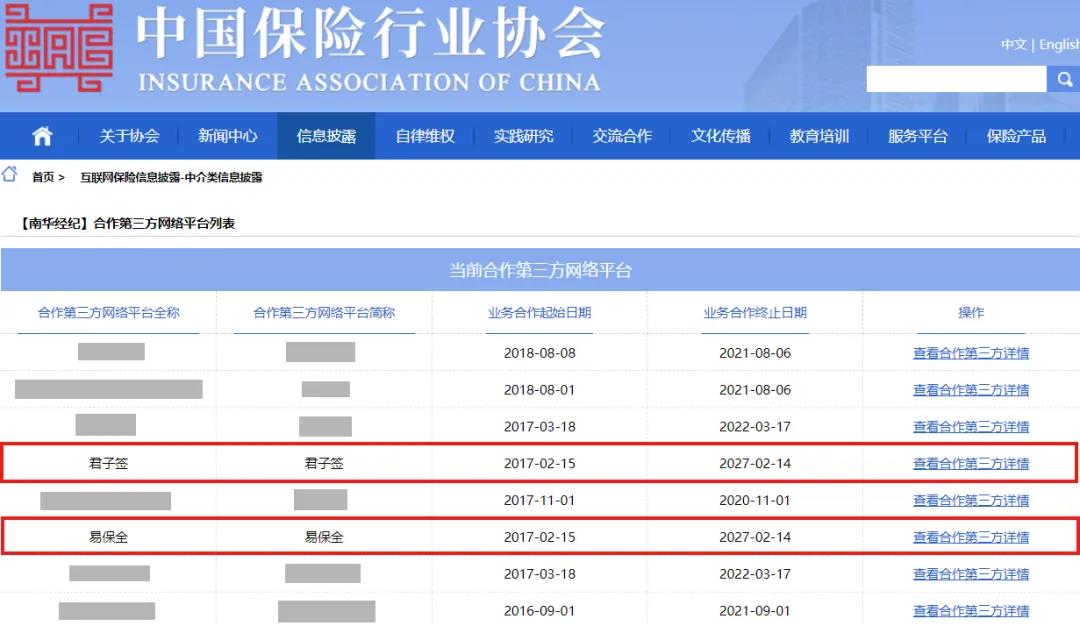Click the 易保全 short name cell
The height and width of the screenshot is (626, 1080).
pyautogui.click(x=324, y=537)
